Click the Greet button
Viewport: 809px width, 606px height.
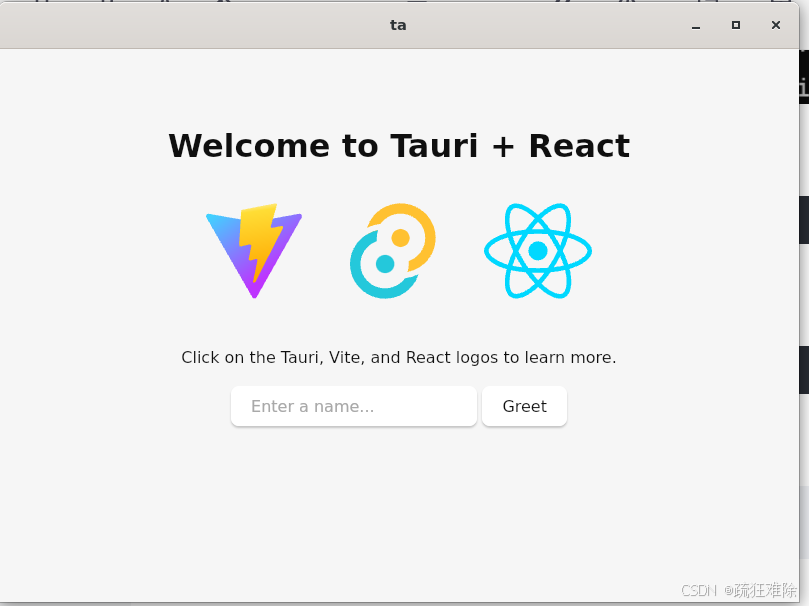[x=524, y=406]
